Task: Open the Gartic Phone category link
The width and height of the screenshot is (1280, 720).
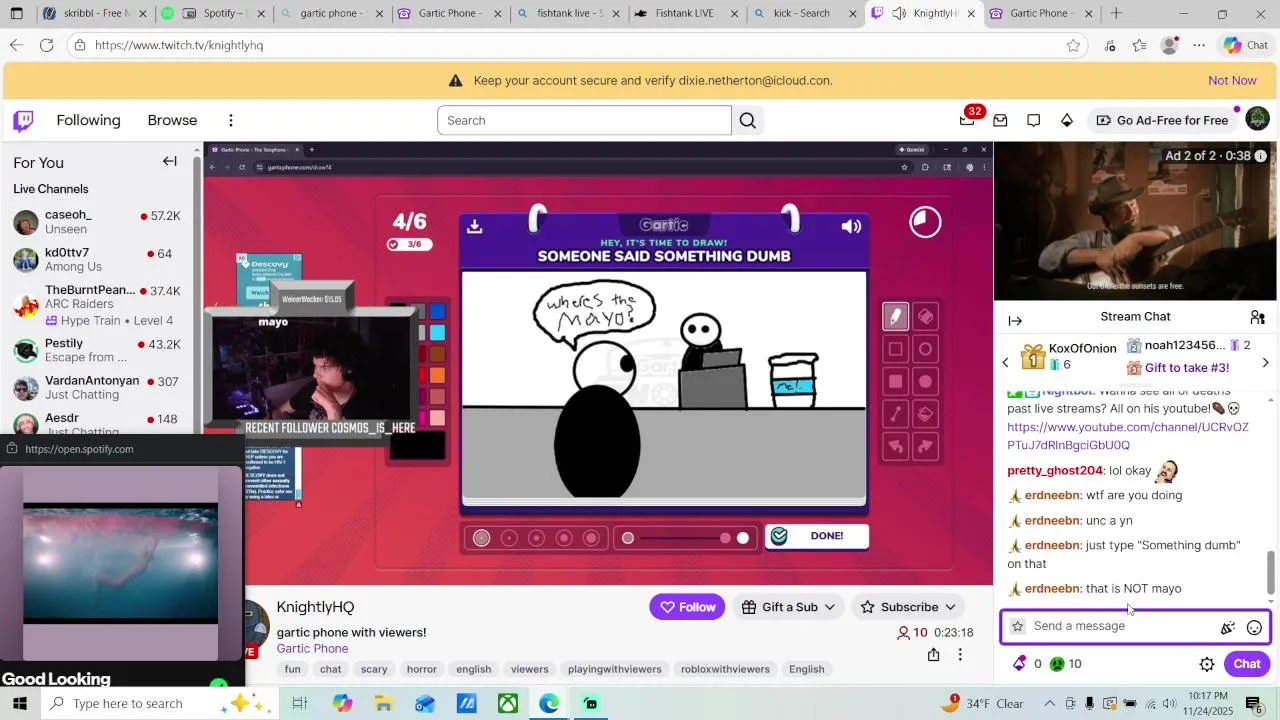Action: pyautogui.click(x=312, y=648)
